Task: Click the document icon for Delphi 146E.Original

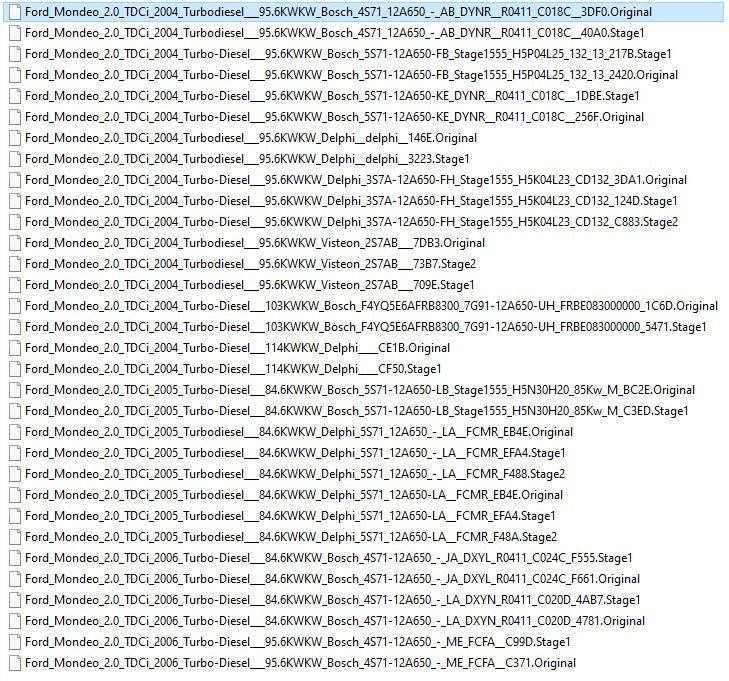Action: [x=14, y=137]
